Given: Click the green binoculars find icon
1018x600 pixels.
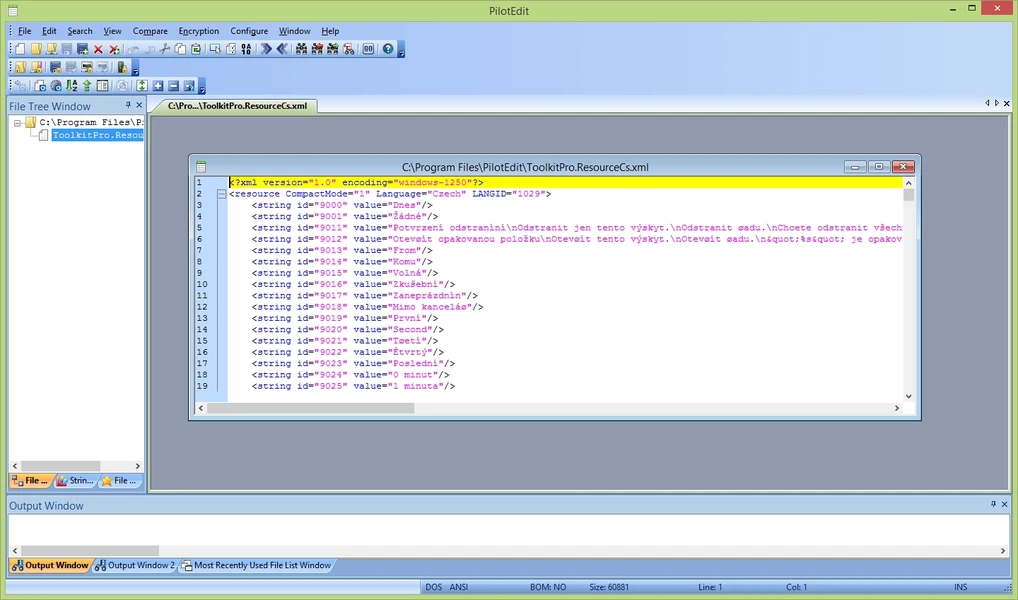Looking at the screenshot, I should [332, 49].
